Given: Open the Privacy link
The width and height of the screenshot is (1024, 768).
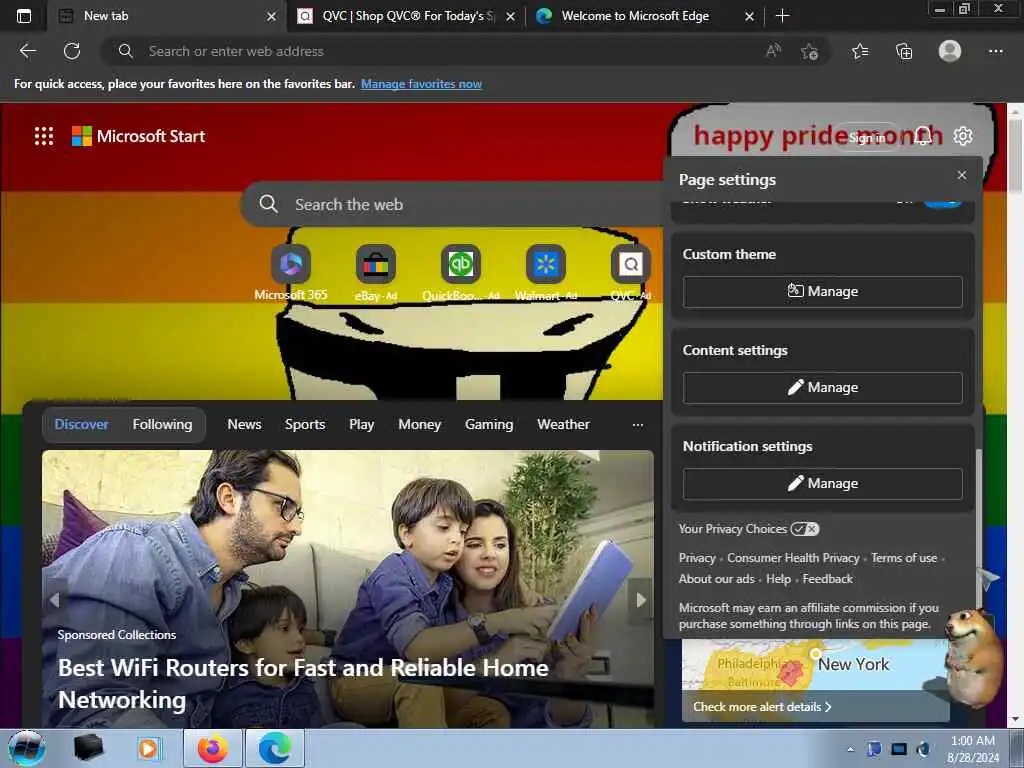Looking at the screenshot, I should (x=697, y=558).
